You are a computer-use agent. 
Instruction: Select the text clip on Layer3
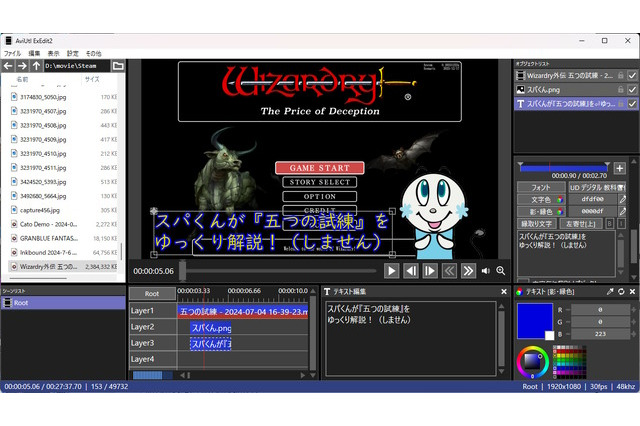pos(211,344)
